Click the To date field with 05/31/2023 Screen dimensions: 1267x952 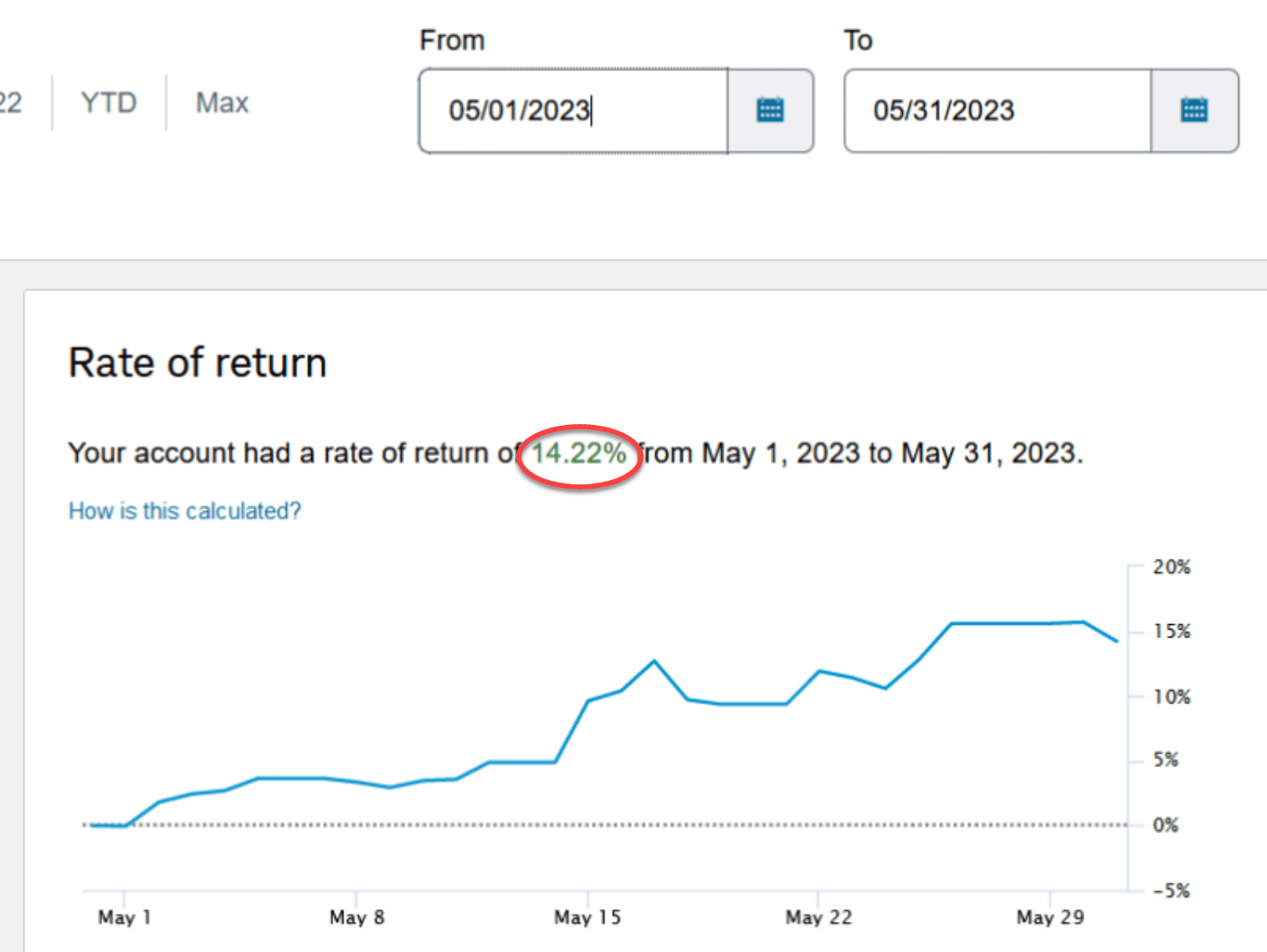click(x=997, y=110)
